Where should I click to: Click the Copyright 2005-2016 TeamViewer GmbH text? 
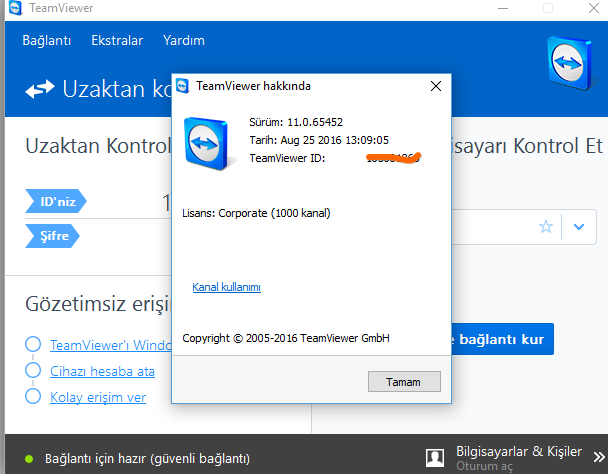coord(286,338)
